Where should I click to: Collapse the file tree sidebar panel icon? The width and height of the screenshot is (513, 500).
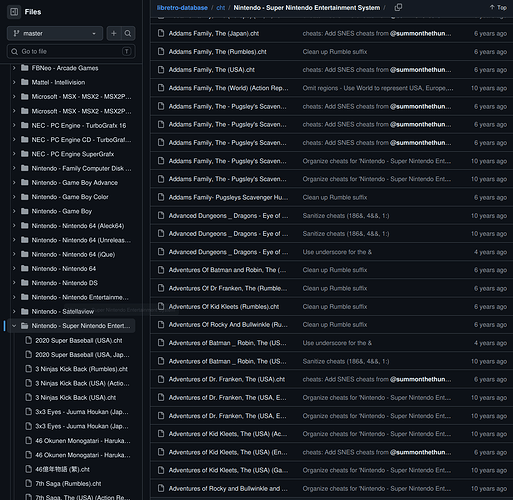14,12
